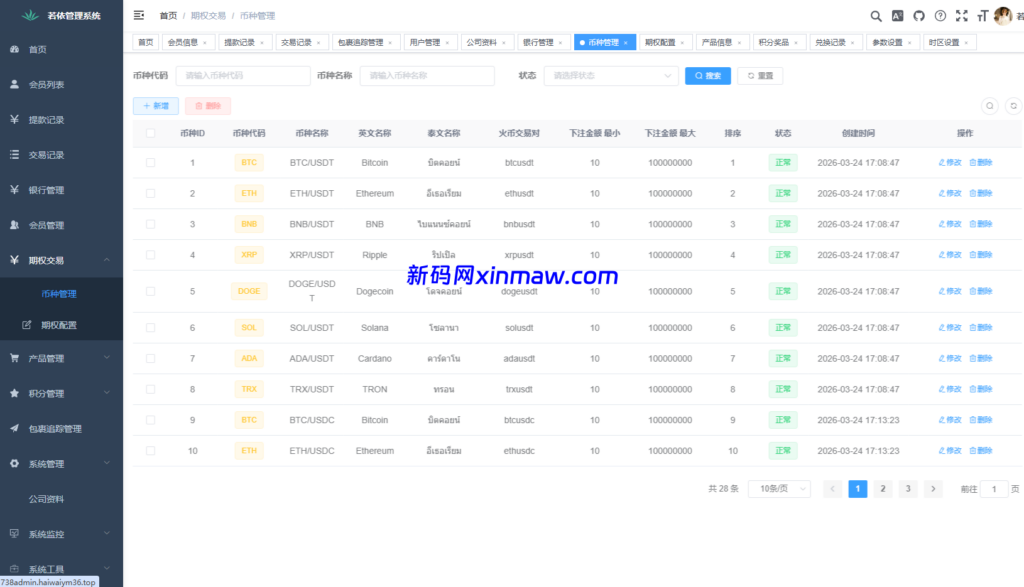Viewport: 1024px width, 587px height.
Task: Open the 状态 status dropdown
Action: tap(611, 76)
